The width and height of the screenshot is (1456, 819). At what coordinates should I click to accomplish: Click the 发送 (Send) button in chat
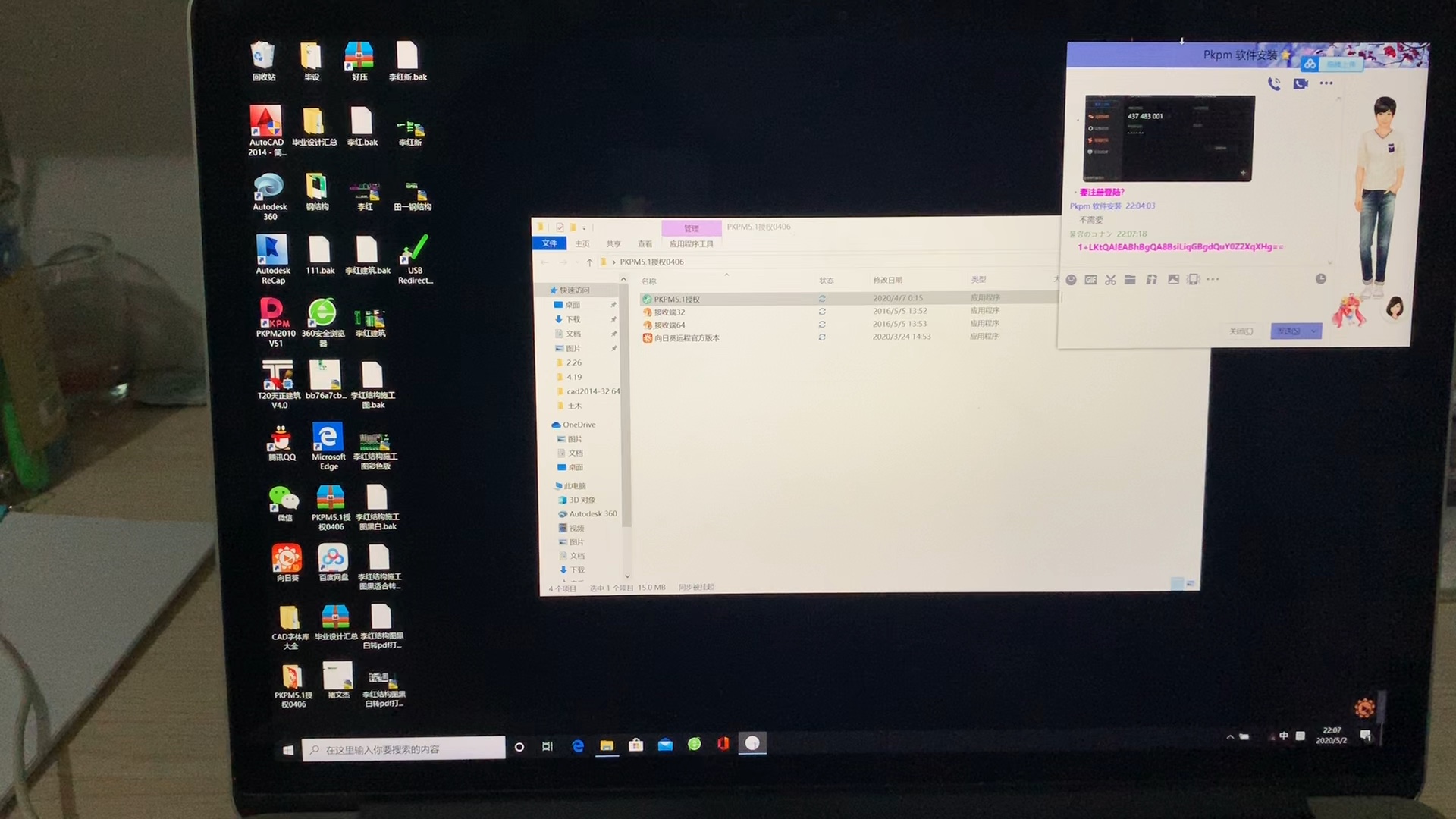[x=1288, y=331]
